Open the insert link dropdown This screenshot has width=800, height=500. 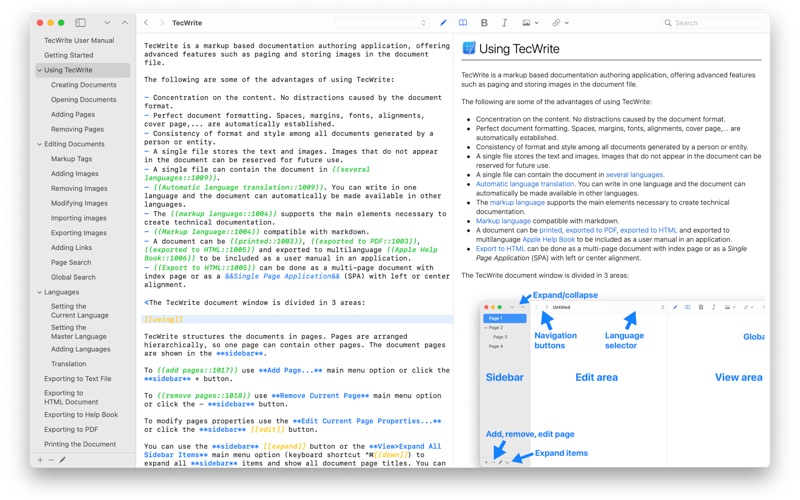tap(560, 22)
